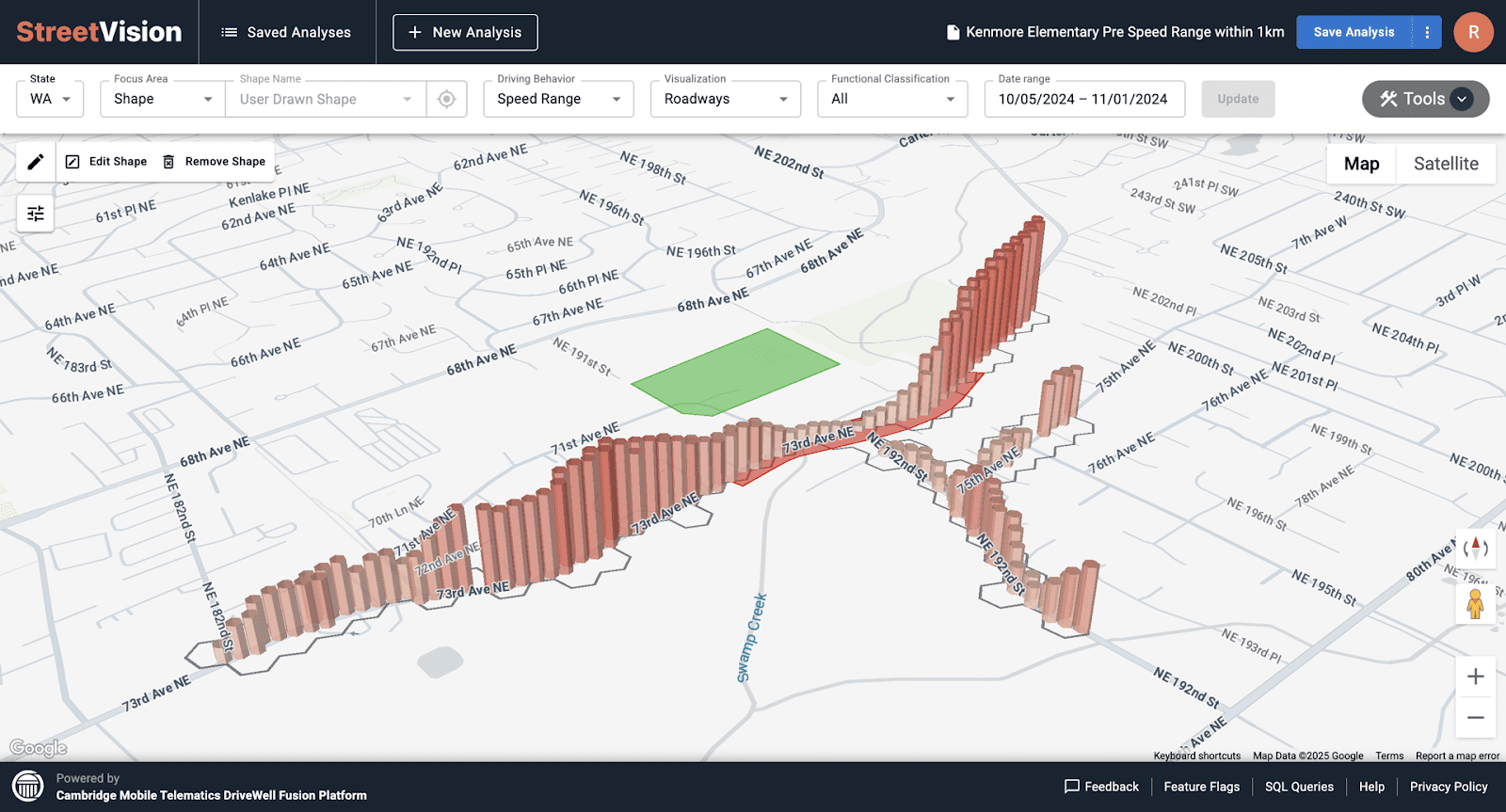
Task: Zoom out with the minus icon
Action: (1475, 718)
